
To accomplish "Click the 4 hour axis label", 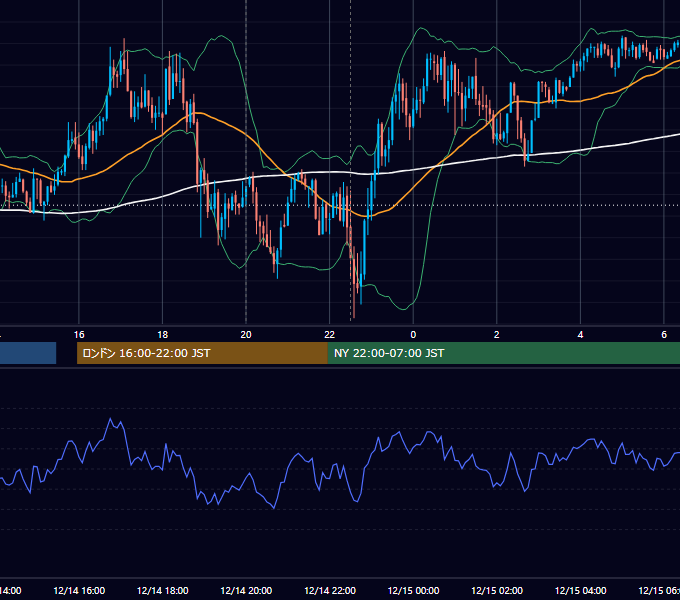I will 580,334.
